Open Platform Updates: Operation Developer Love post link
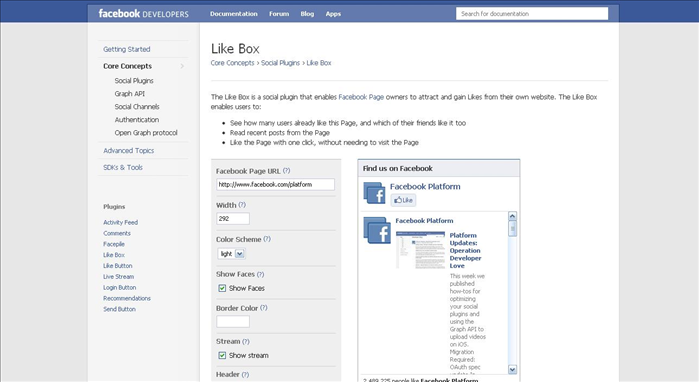Screen dimensions: 699x382 click(465, 251)
